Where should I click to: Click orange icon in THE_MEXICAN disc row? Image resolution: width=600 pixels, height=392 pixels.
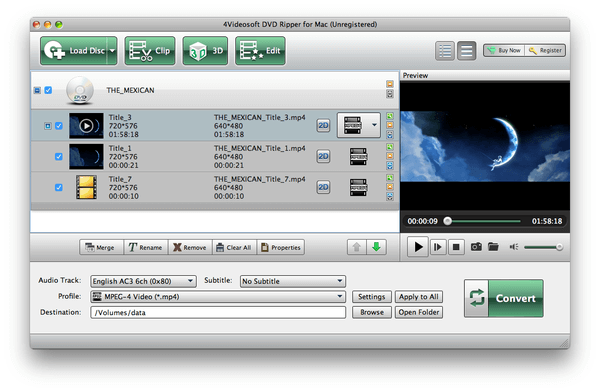tap(390, 84)
